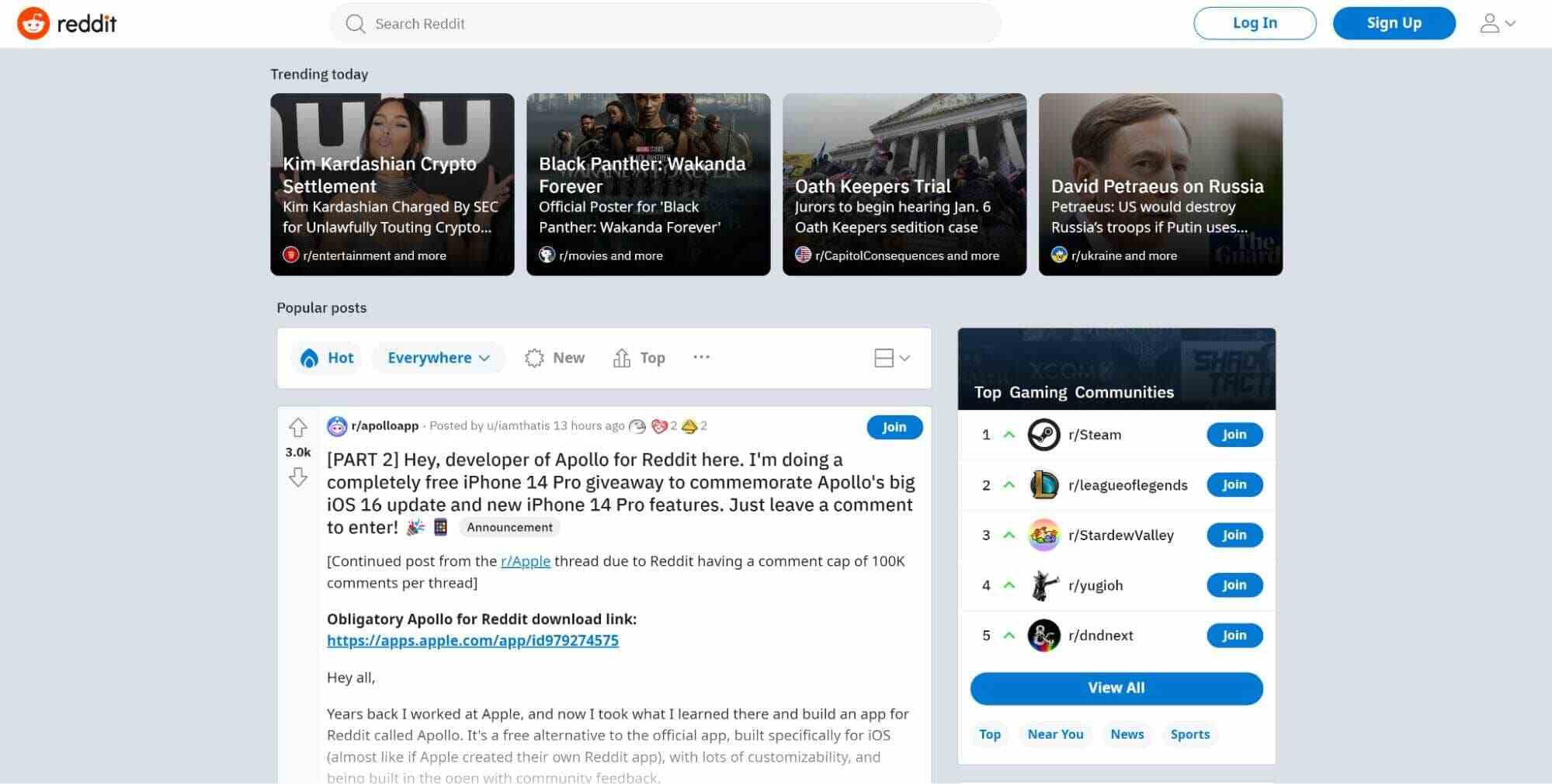This screenshot has height=784, width=1552.
Task: Click the r/apolloapp subreddit name
Action: click(x=385, y=426)
